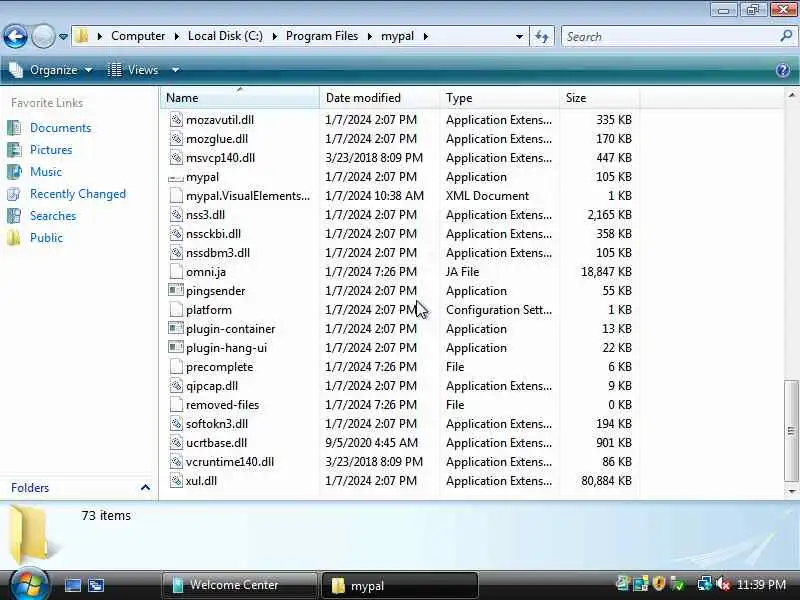Click the omni.ja file icon
The width and height of the screenshot is (800, 600).
[176, 271]
